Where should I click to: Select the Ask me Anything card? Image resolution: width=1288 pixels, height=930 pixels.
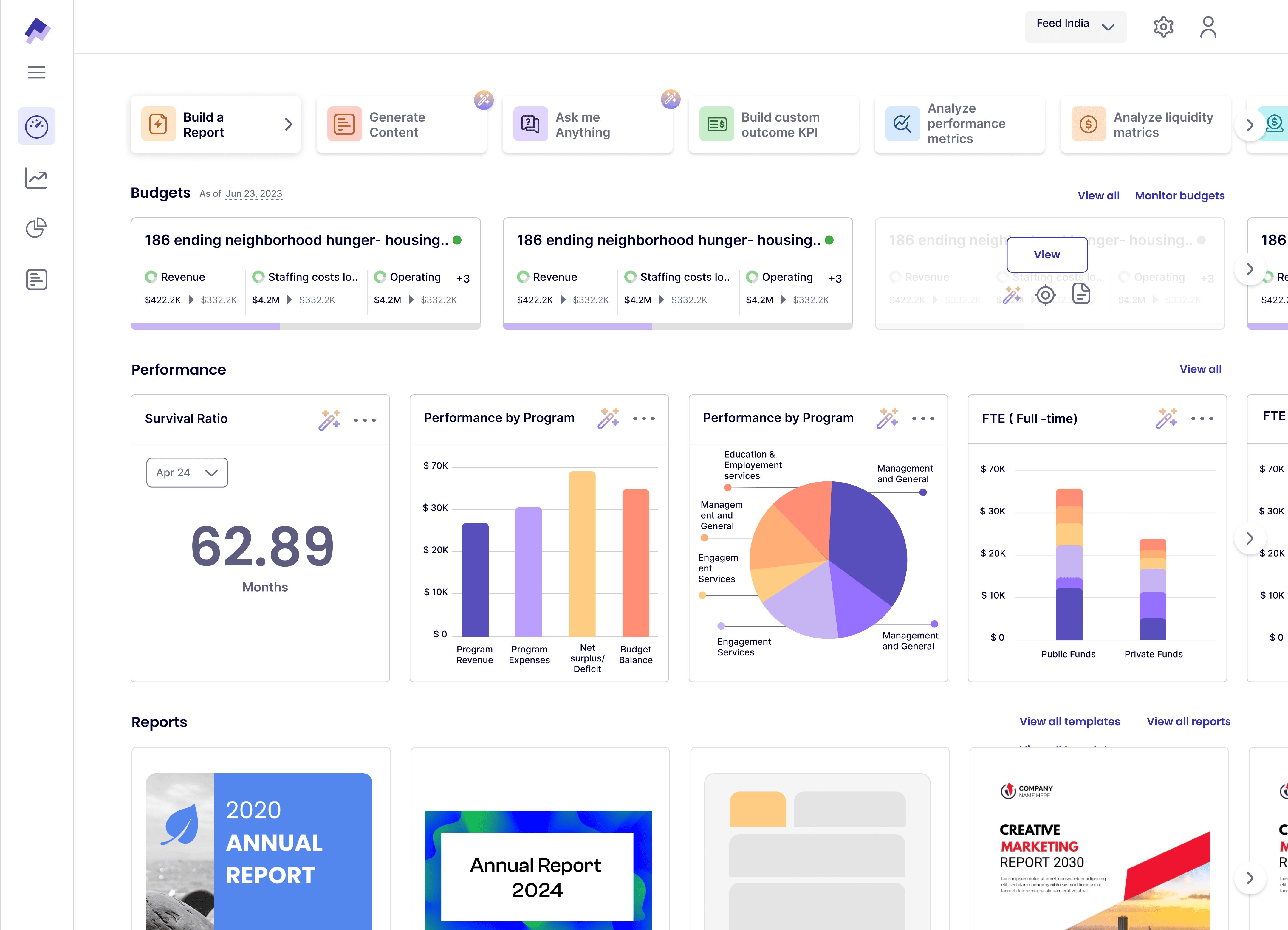[587, 124]
